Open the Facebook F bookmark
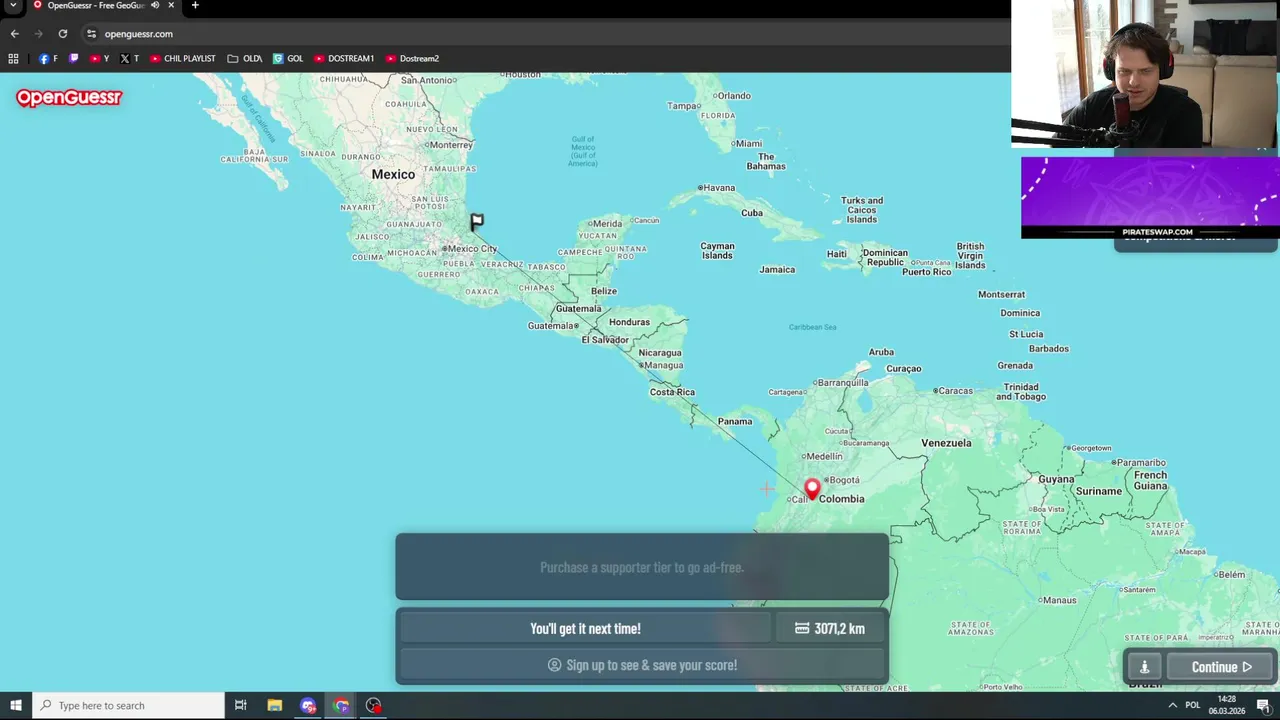The height and width of the screenshot is (720, 1280). (x=48, y=58)
